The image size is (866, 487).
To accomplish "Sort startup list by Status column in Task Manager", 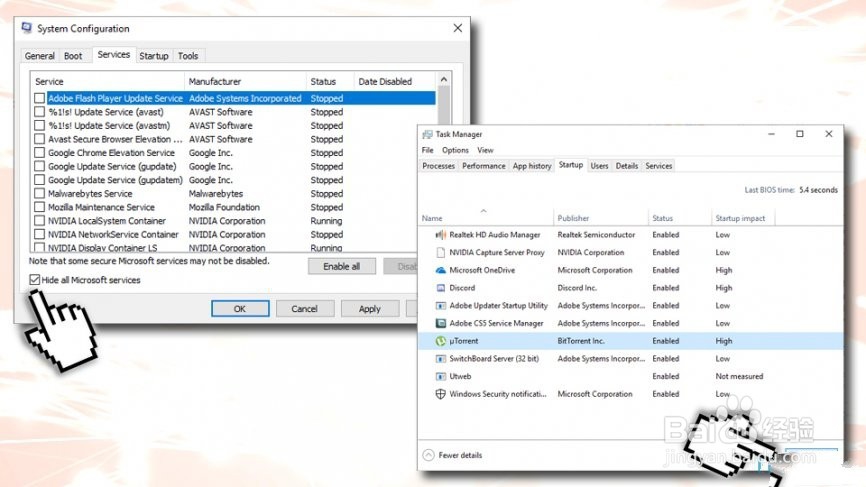I will [679, 218].
